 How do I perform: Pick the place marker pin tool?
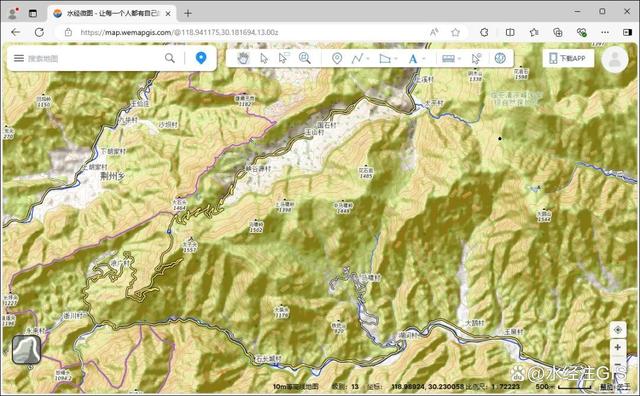(x=337, y=58)
